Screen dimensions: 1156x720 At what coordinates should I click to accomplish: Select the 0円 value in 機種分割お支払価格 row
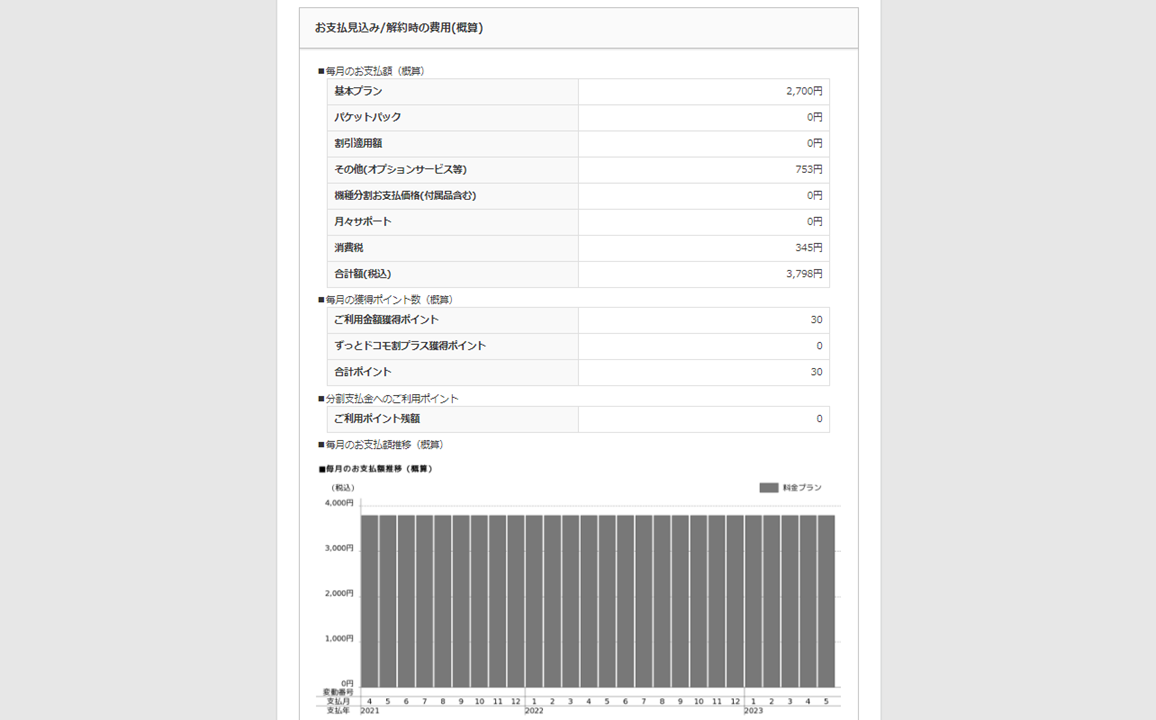(x=814, y=196)
